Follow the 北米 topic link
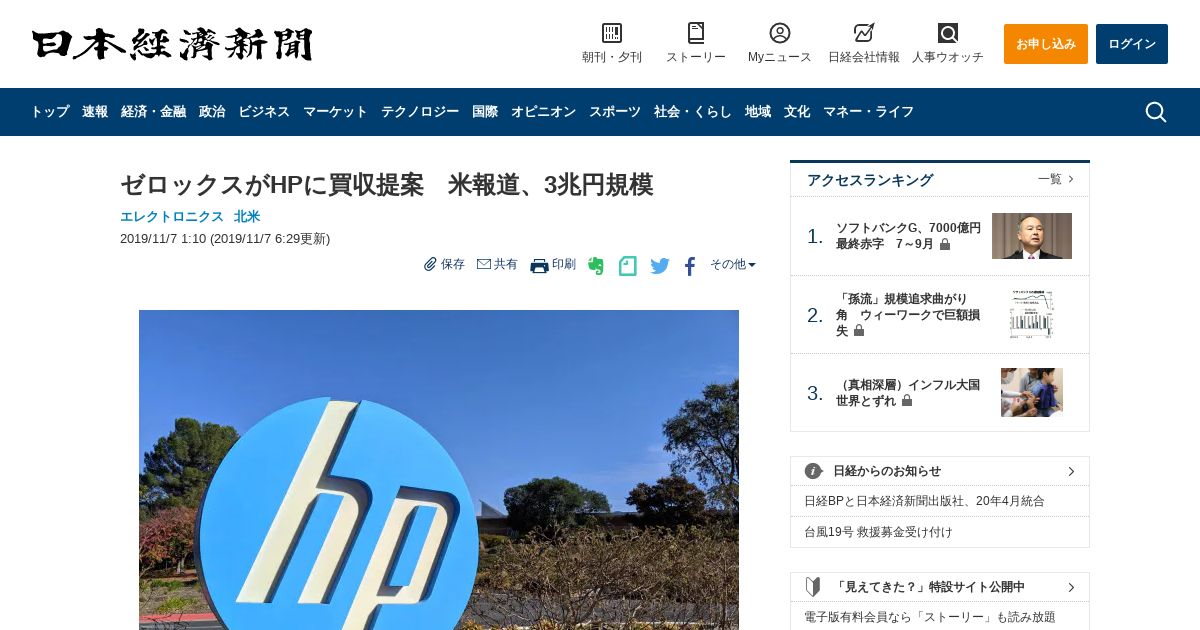The height and width of the screenshot is (630, 1200). [247, 216]
